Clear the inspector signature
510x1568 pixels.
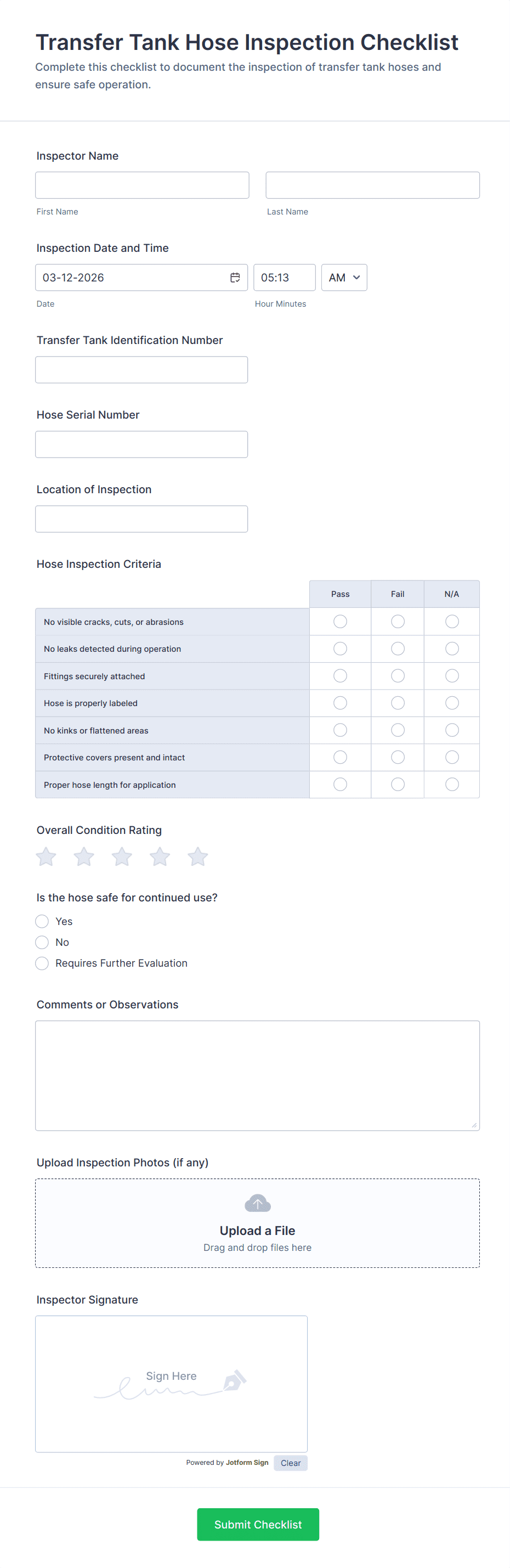point(290,1463)
